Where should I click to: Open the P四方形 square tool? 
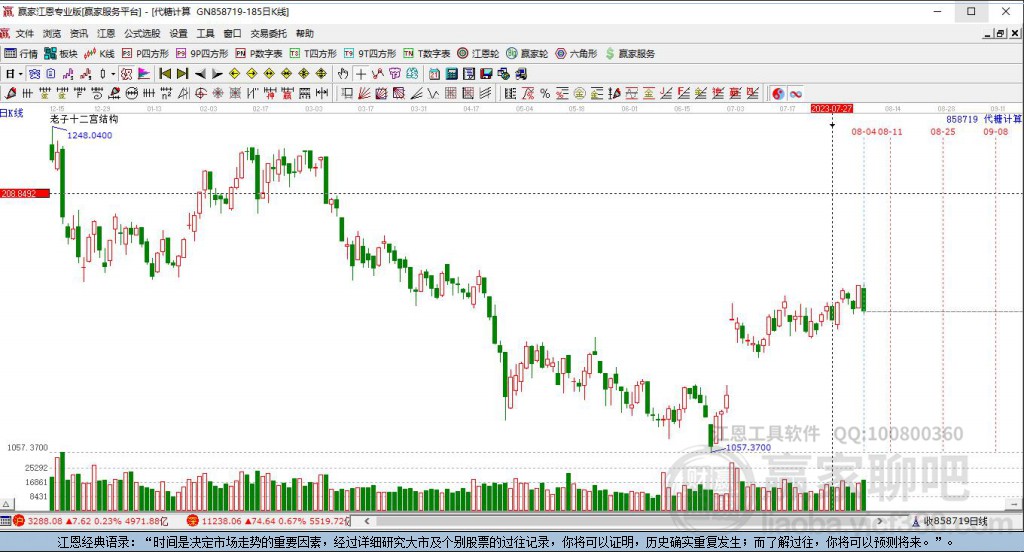(145, 54)
